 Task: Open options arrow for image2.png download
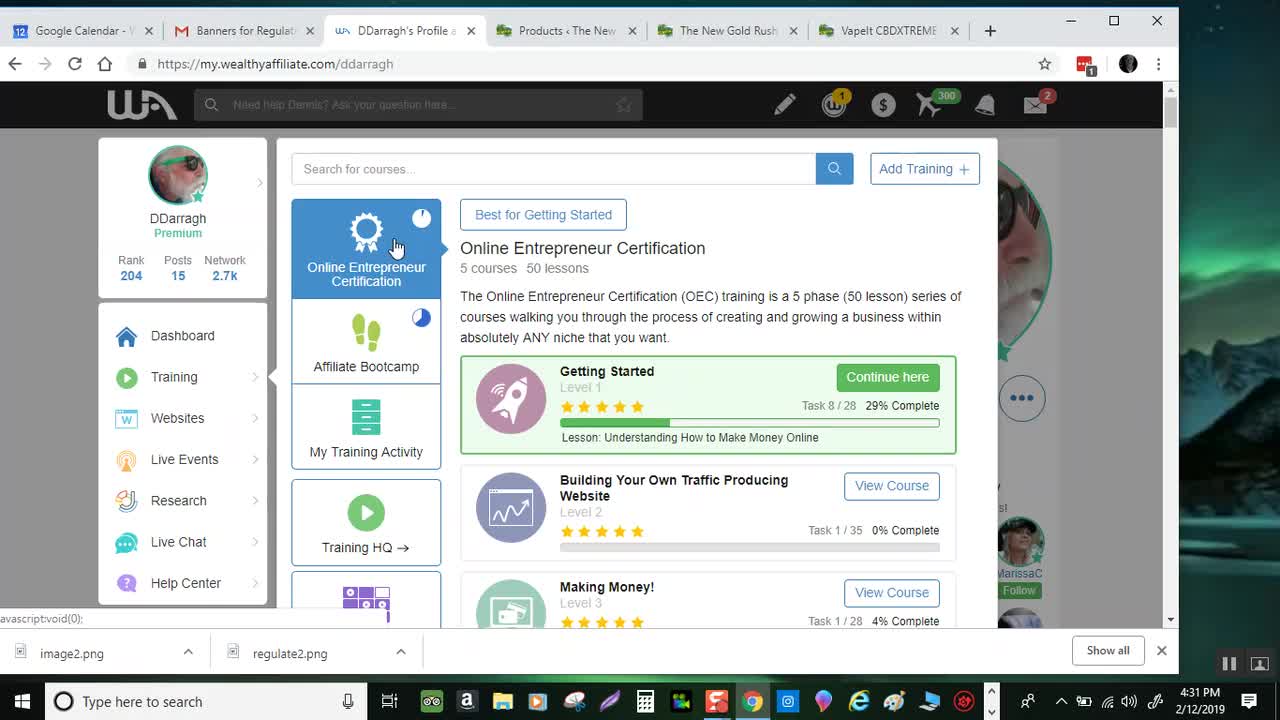(x=188, y=652)
